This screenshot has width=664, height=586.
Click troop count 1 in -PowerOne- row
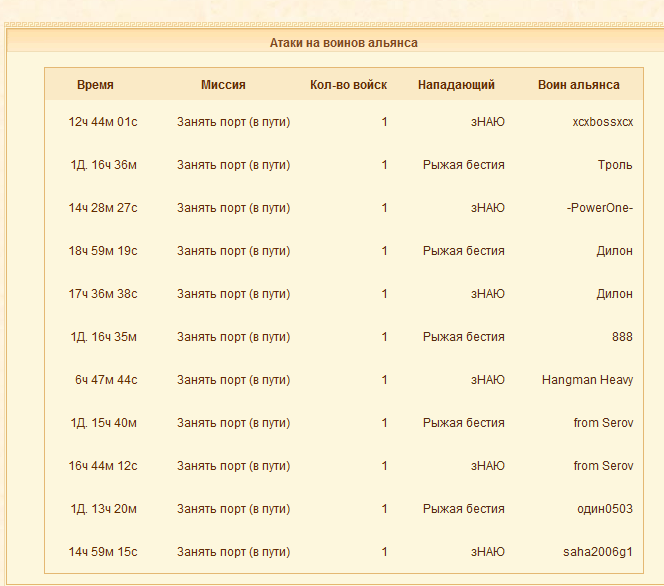pos(384,208)
